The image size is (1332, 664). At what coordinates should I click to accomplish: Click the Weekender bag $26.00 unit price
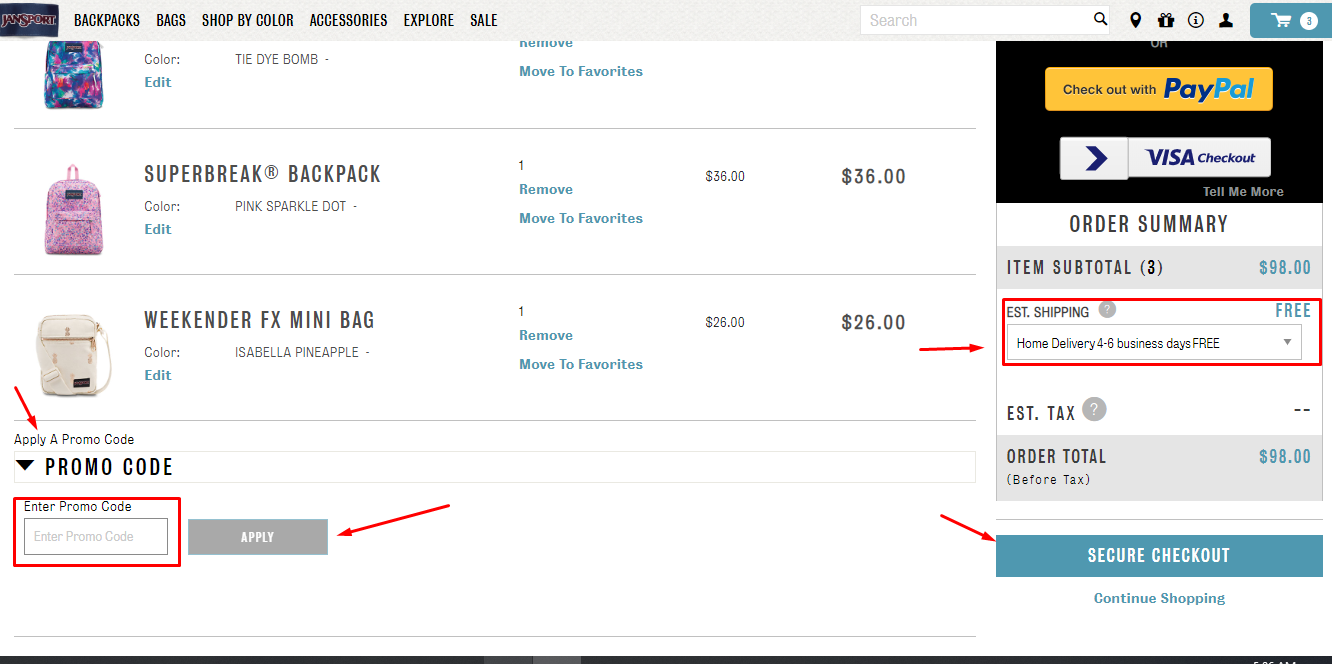[x=725, y=322]
